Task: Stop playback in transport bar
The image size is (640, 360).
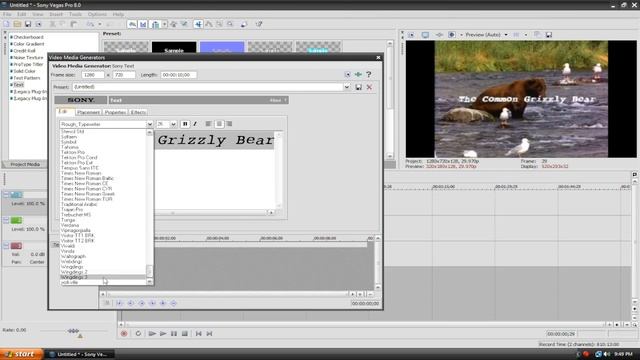Action: click(x=184, y=333)
